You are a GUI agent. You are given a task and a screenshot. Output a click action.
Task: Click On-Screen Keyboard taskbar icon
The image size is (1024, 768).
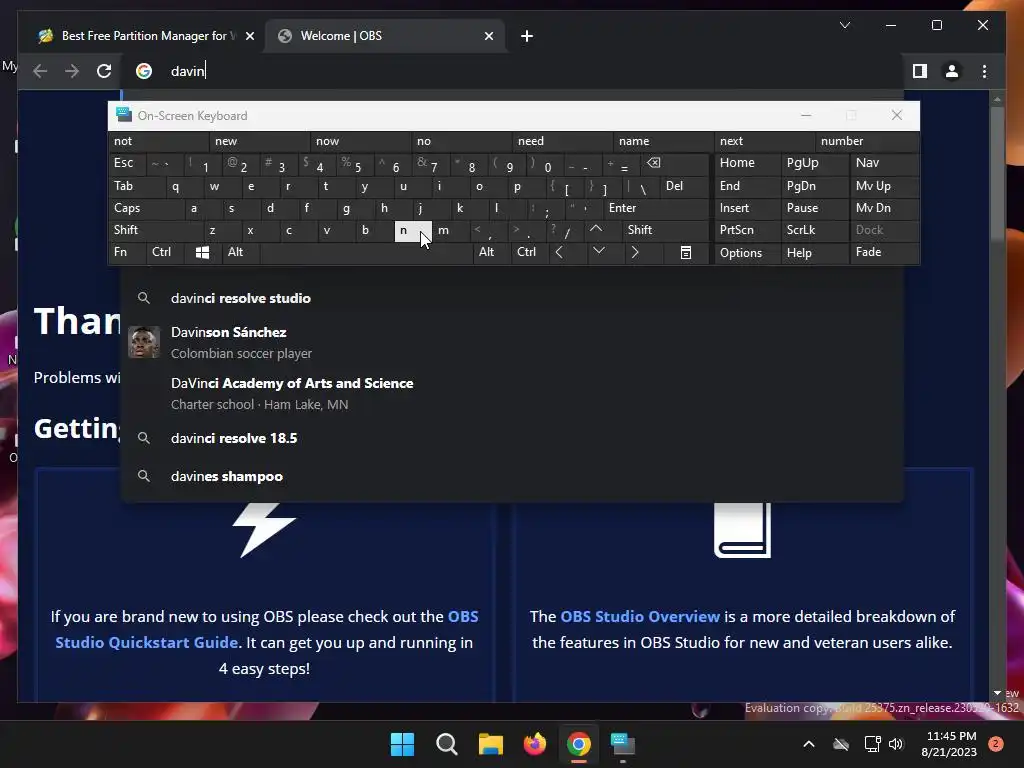point(622,744)
